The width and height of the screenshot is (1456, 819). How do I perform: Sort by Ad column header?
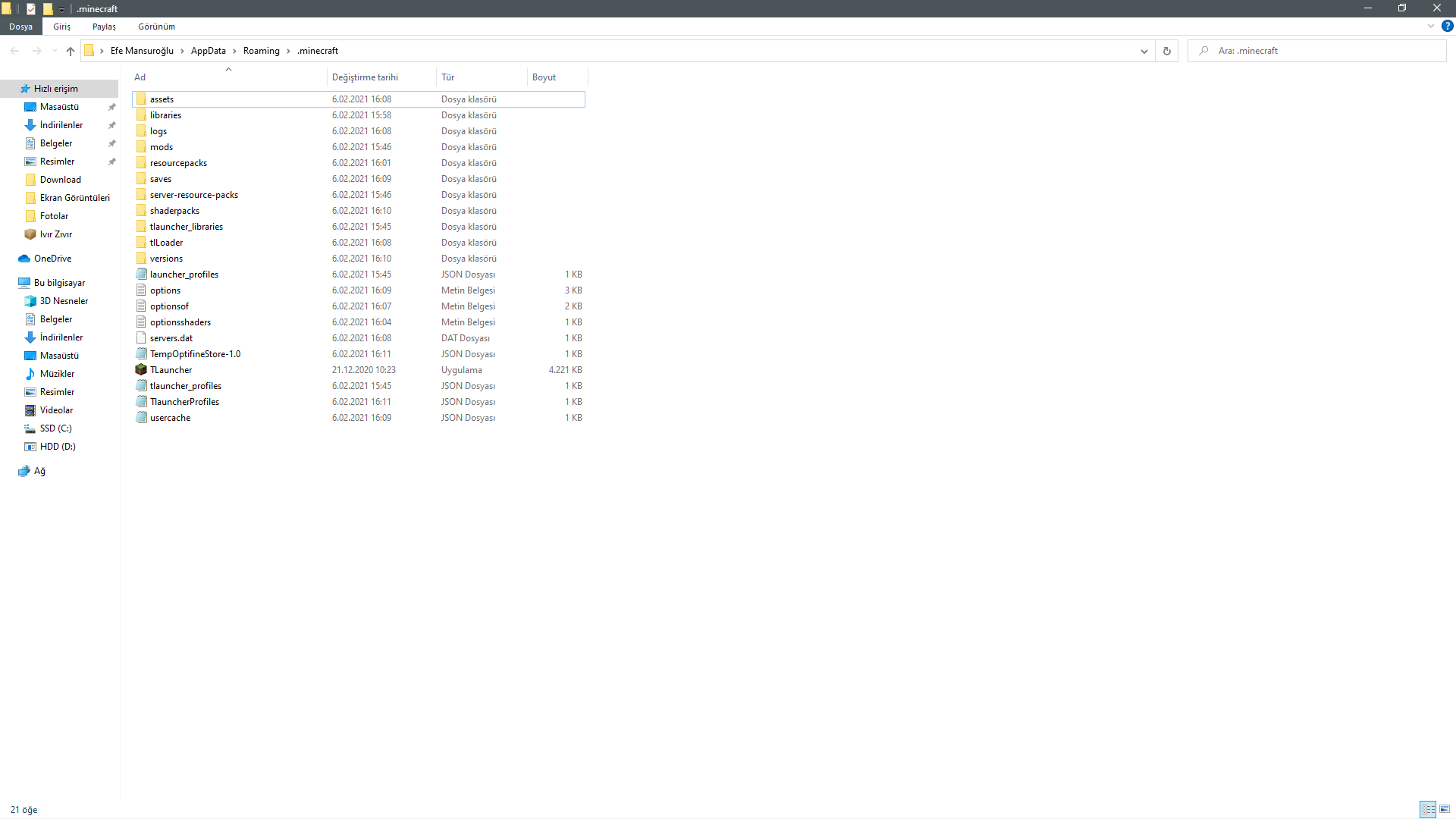[x=228, y=77]
